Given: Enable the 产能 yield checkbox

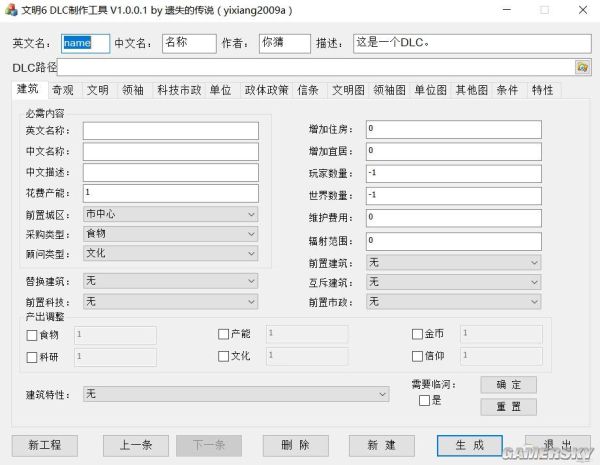Looking at the screenshot, I should [x=223, y=334].
